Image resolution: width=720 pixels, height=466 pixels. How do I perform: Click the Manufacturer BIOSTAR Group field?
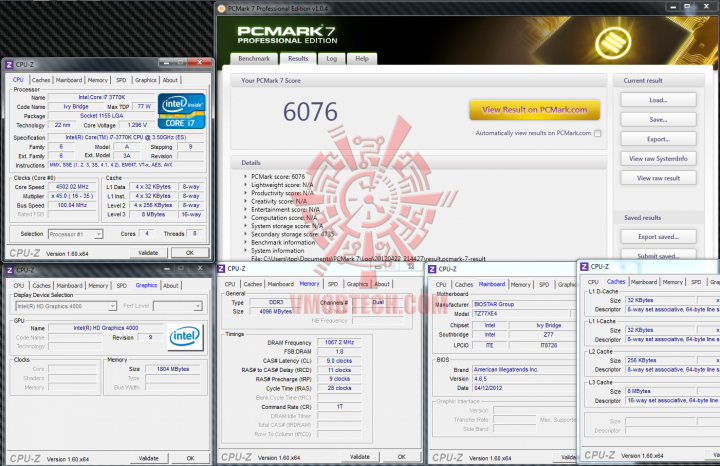click(524, 304)
